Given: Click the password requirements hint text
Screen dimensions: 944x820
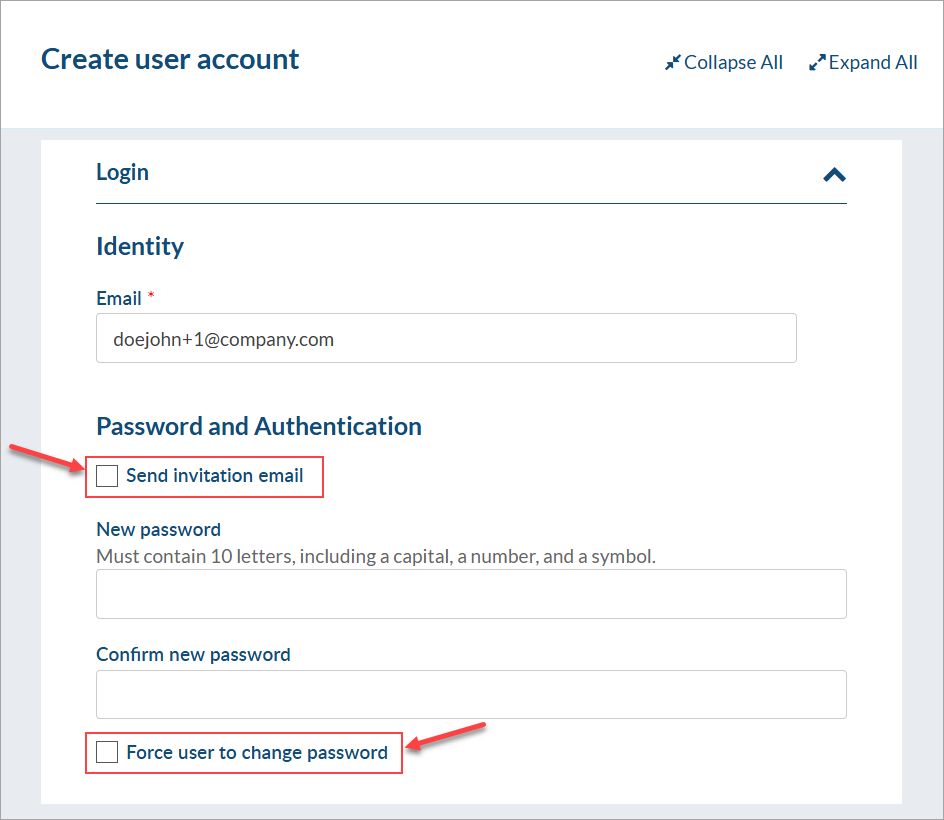Looking at the screenshot, I should point(375,556).
